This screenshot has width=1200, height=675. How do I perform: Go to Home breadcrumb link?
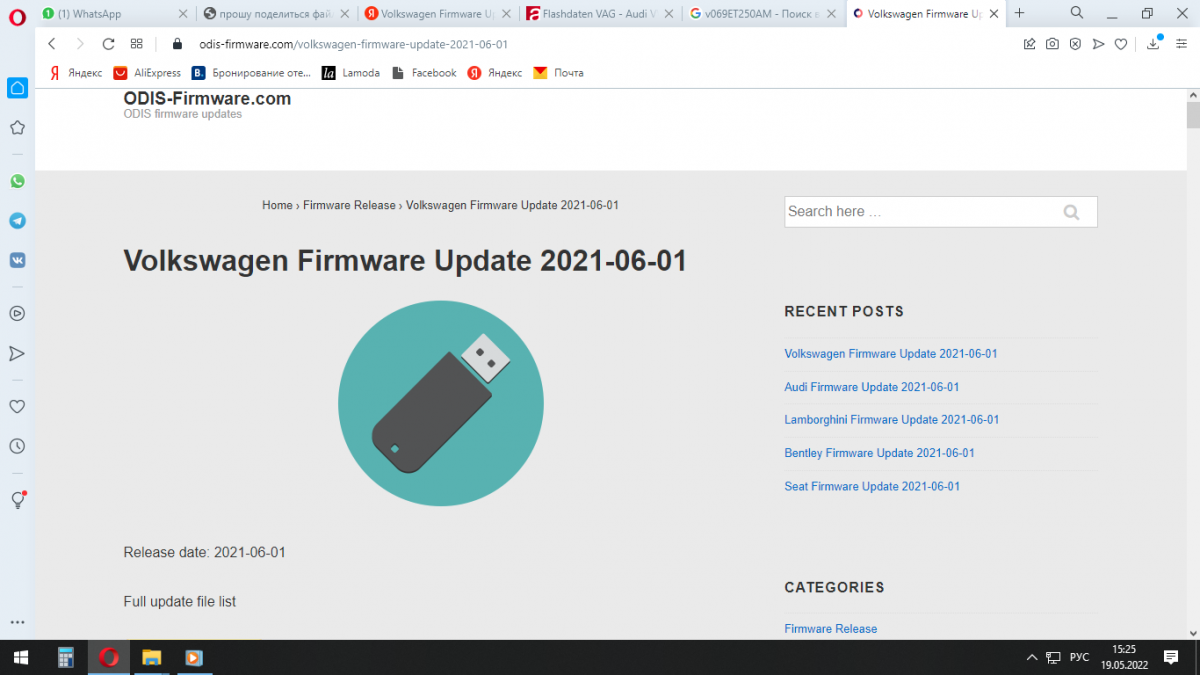click(x=277, y=205)
